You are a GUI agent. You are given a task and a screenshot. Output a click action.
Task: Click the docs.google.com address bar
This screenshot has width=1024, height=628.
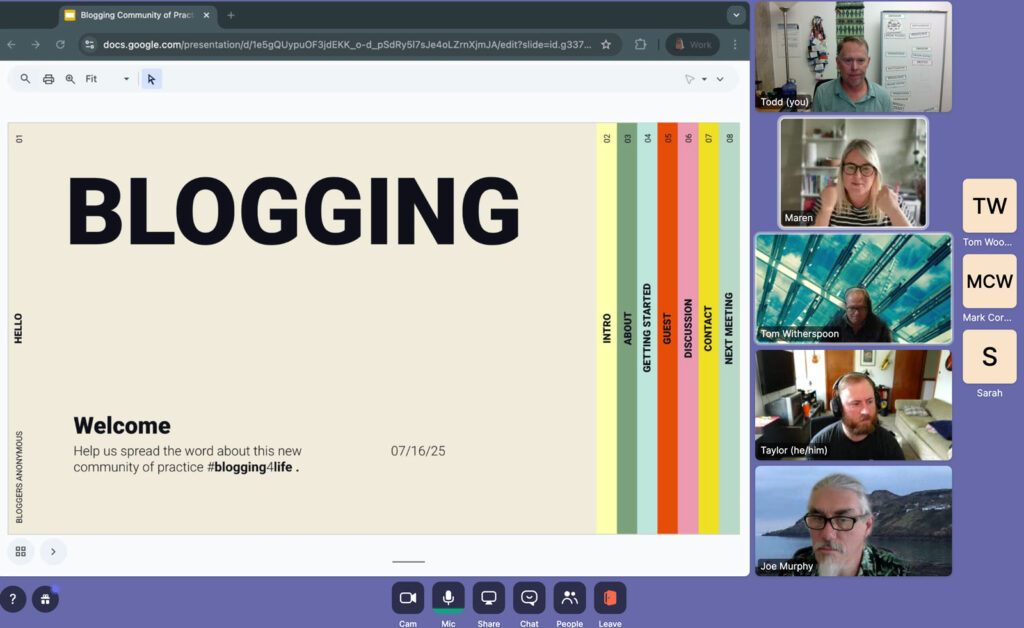tap(300, 45)
